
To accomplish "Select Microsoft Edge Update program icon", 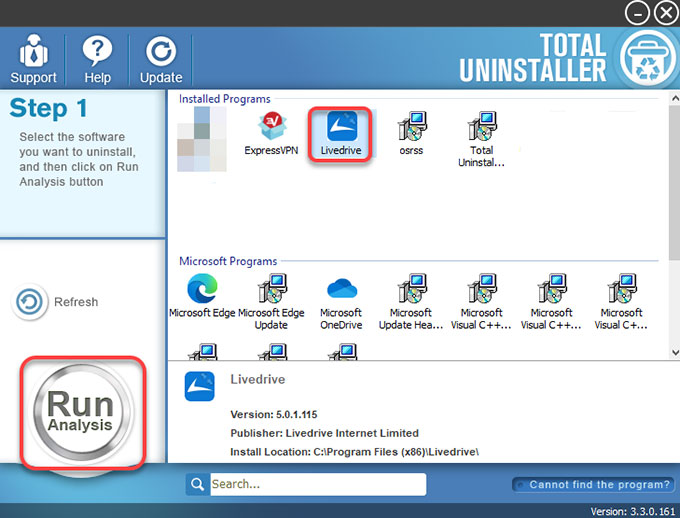I will (x=271, y=302).
